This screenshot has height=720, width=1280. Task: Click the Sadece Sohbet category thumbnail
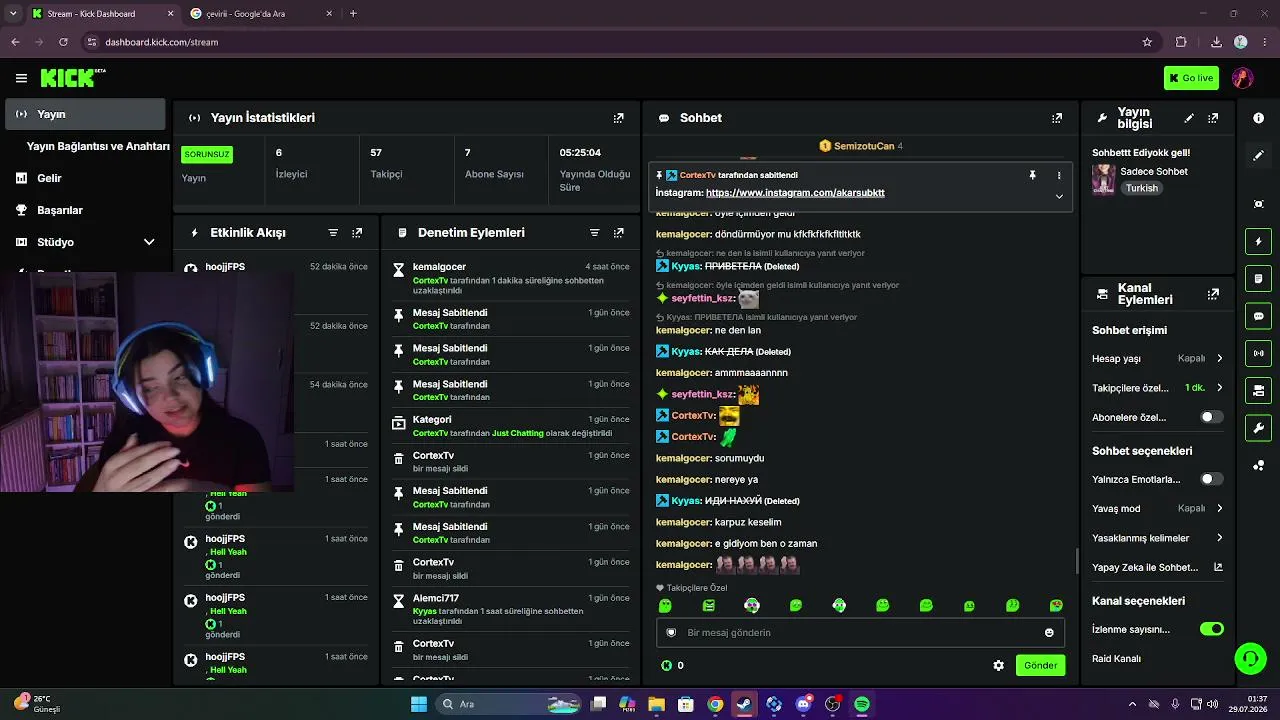(1103, 179)
